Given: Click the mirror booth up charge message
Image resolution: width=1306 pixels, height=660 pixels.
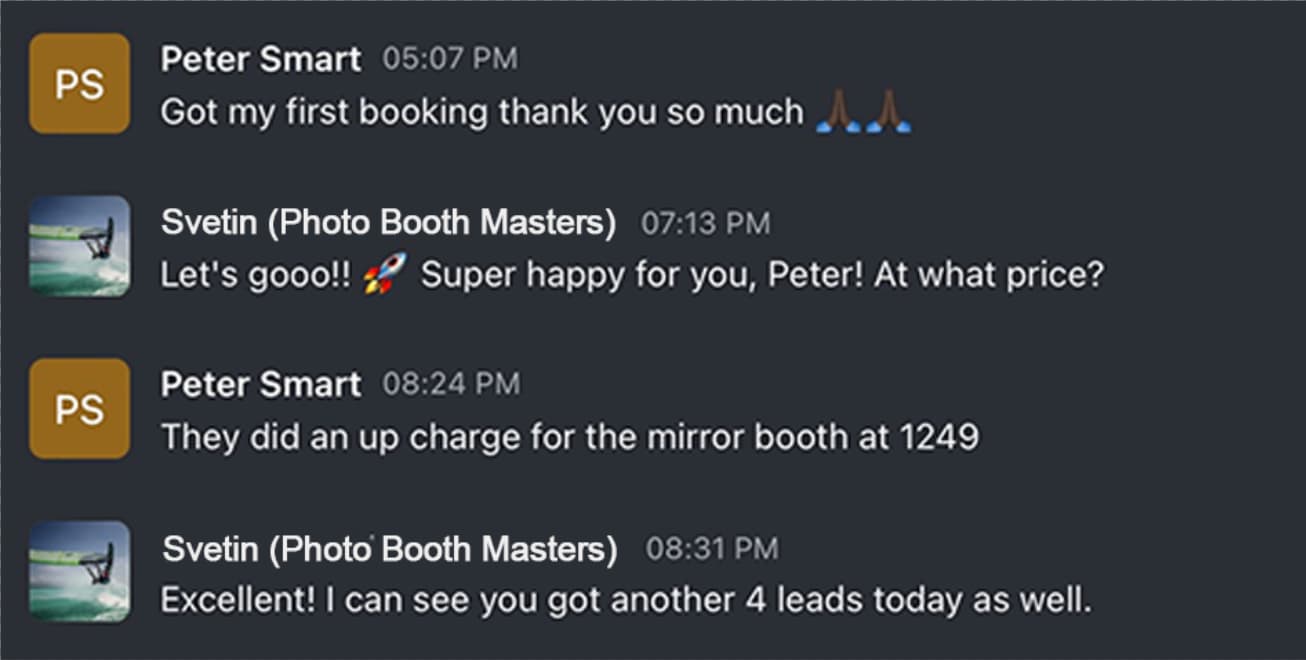Looking at the screenshot, I should (570, 437).
